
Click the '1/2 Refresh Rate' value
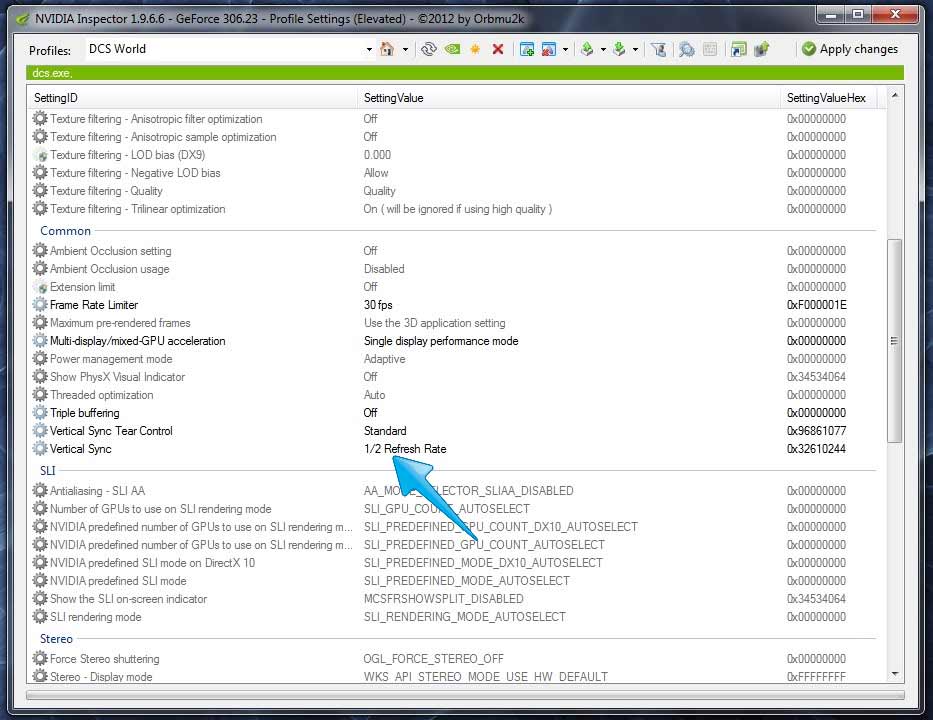coord(405,449)
